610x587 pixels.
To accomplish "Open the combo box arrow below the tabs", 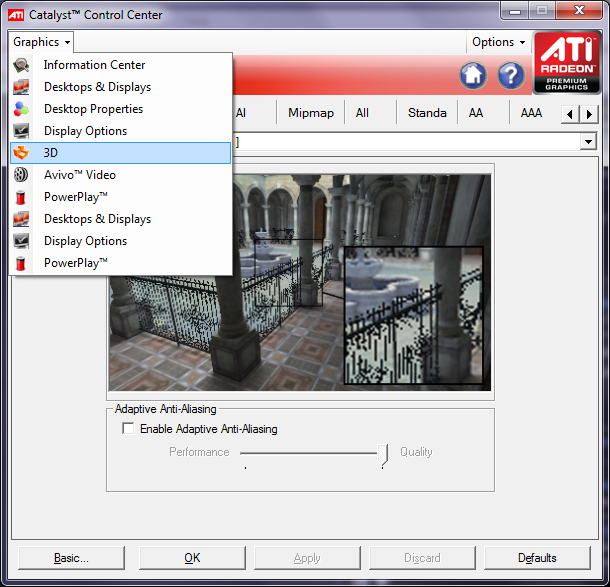I will [588, 142].
